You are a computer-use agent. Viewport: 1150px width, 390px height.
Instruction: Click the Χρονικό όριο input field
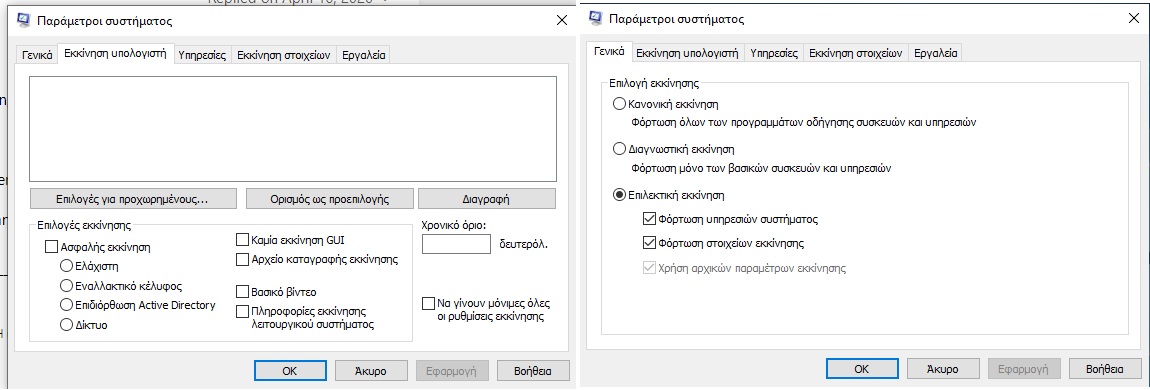[x=456, y=244]
